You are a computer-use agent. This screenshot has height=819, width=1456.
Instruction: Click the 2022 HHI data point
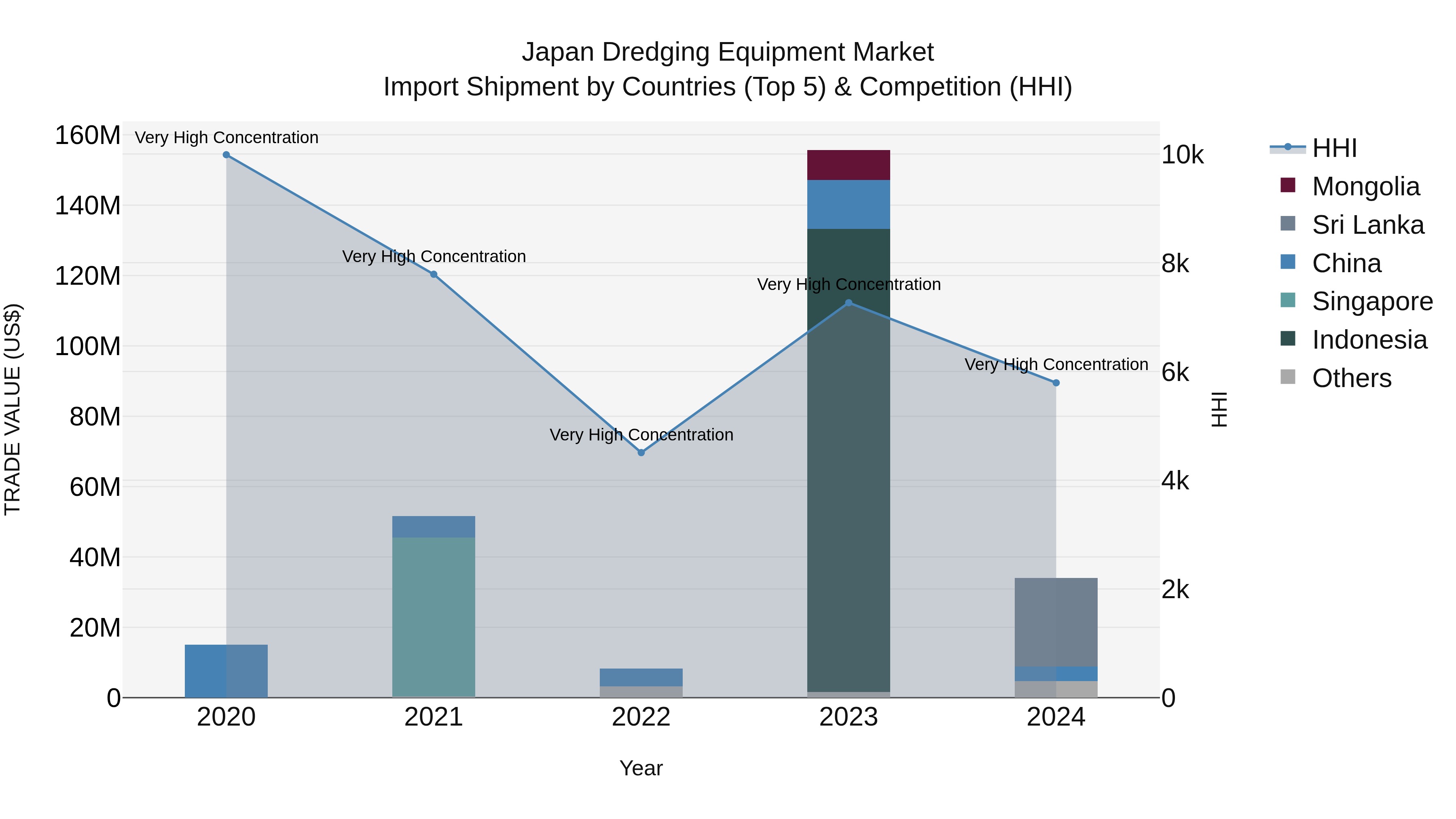coord(641,453)
